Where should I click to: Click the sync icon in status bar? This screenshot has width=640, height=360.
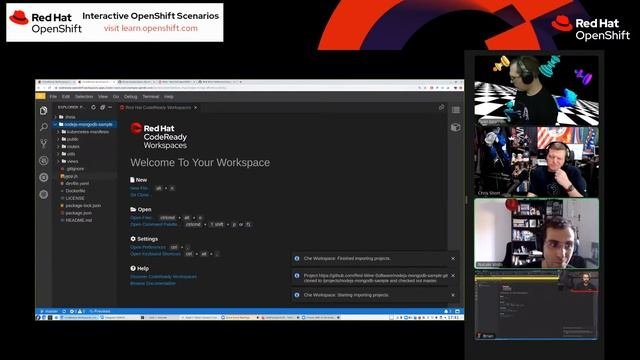click(64, 311)
